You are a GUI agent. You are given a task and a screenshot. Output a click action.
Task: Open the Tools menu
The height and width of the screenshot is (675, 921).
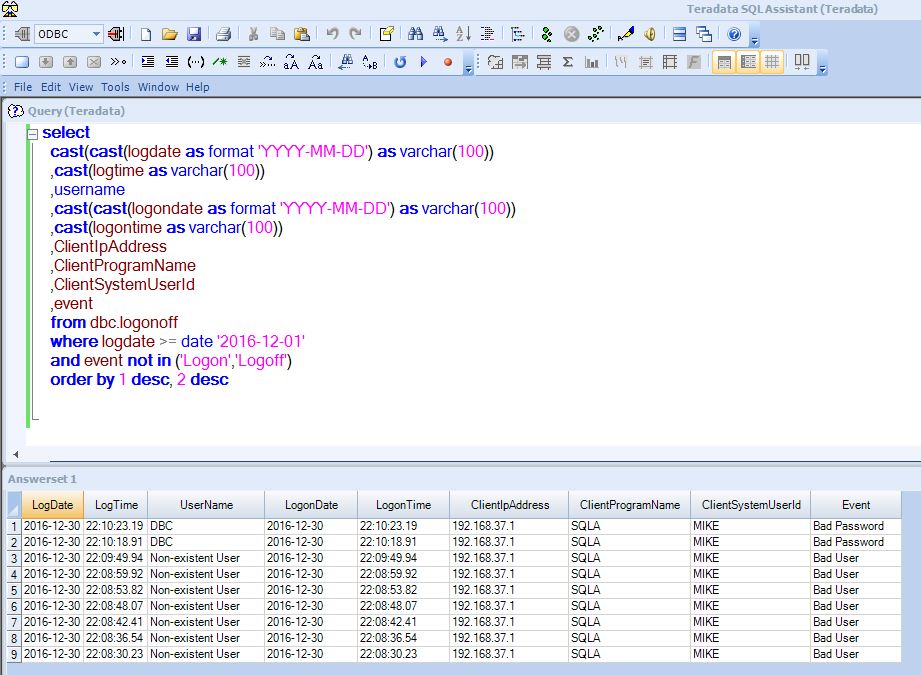coord(114,87)
